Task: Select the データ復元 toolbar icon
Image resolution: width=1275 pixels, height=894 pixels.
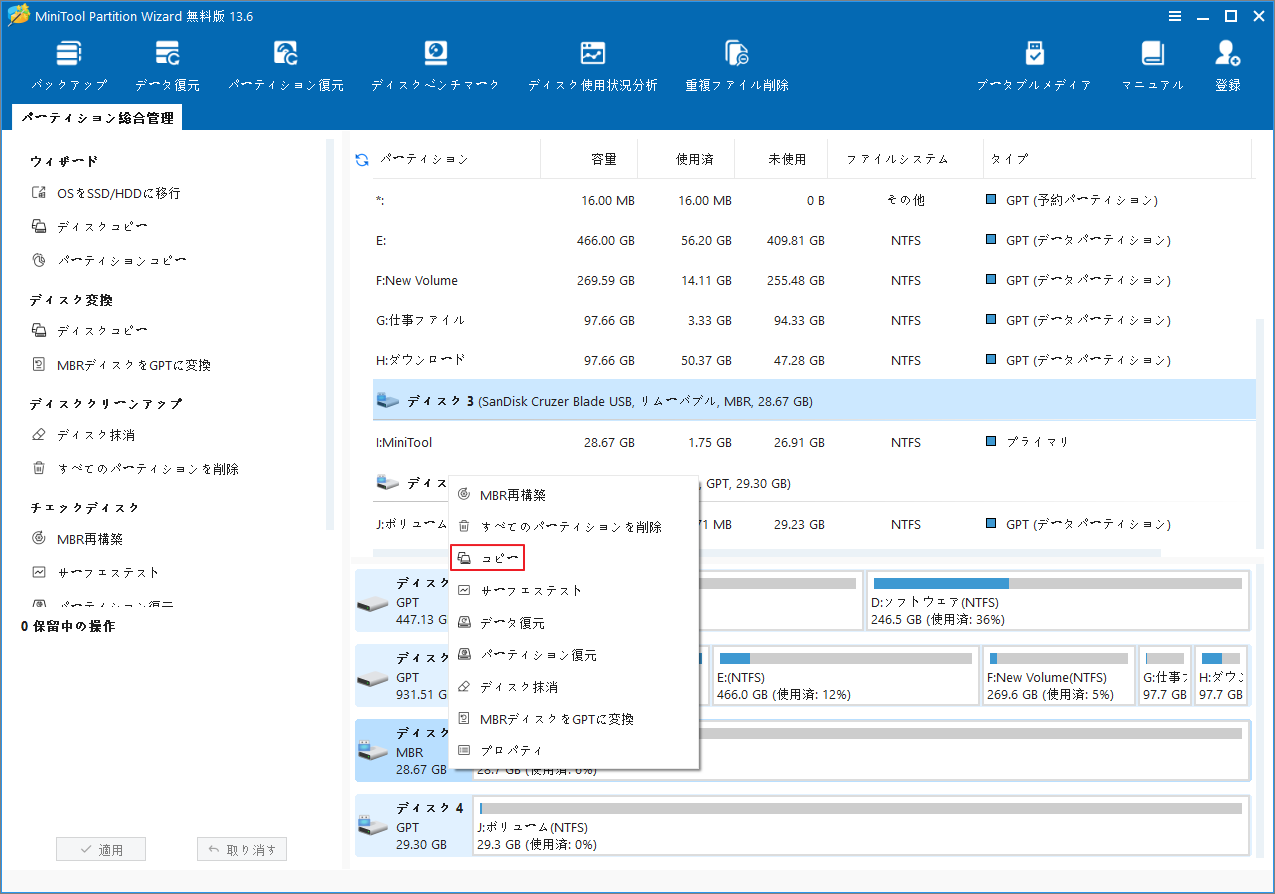Action: click(167, 62)
